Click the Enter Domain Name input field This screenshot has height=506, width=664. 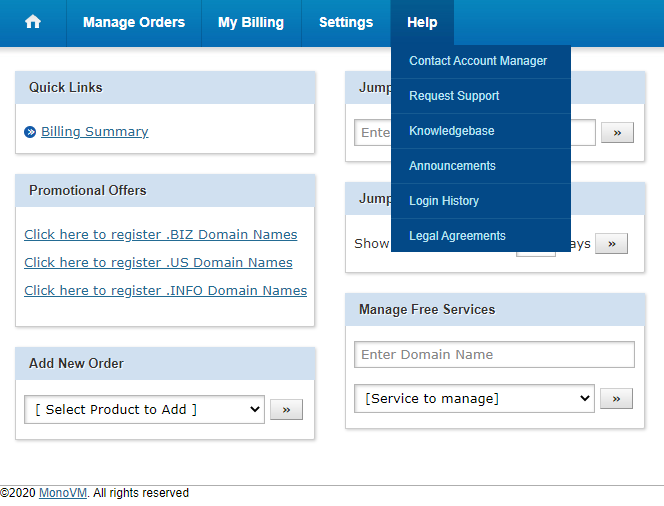pyautogui.click(x=494, y=355)
